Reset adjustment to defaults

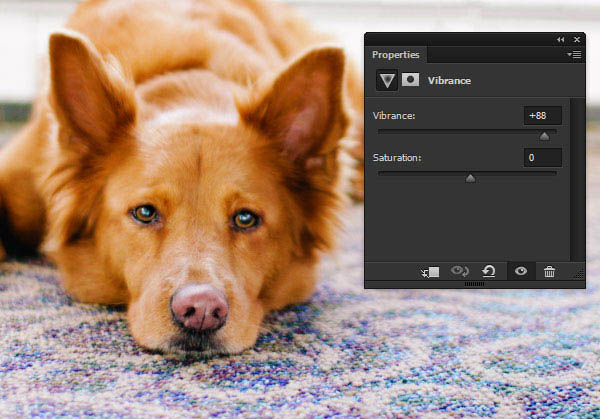coord(488,271)
